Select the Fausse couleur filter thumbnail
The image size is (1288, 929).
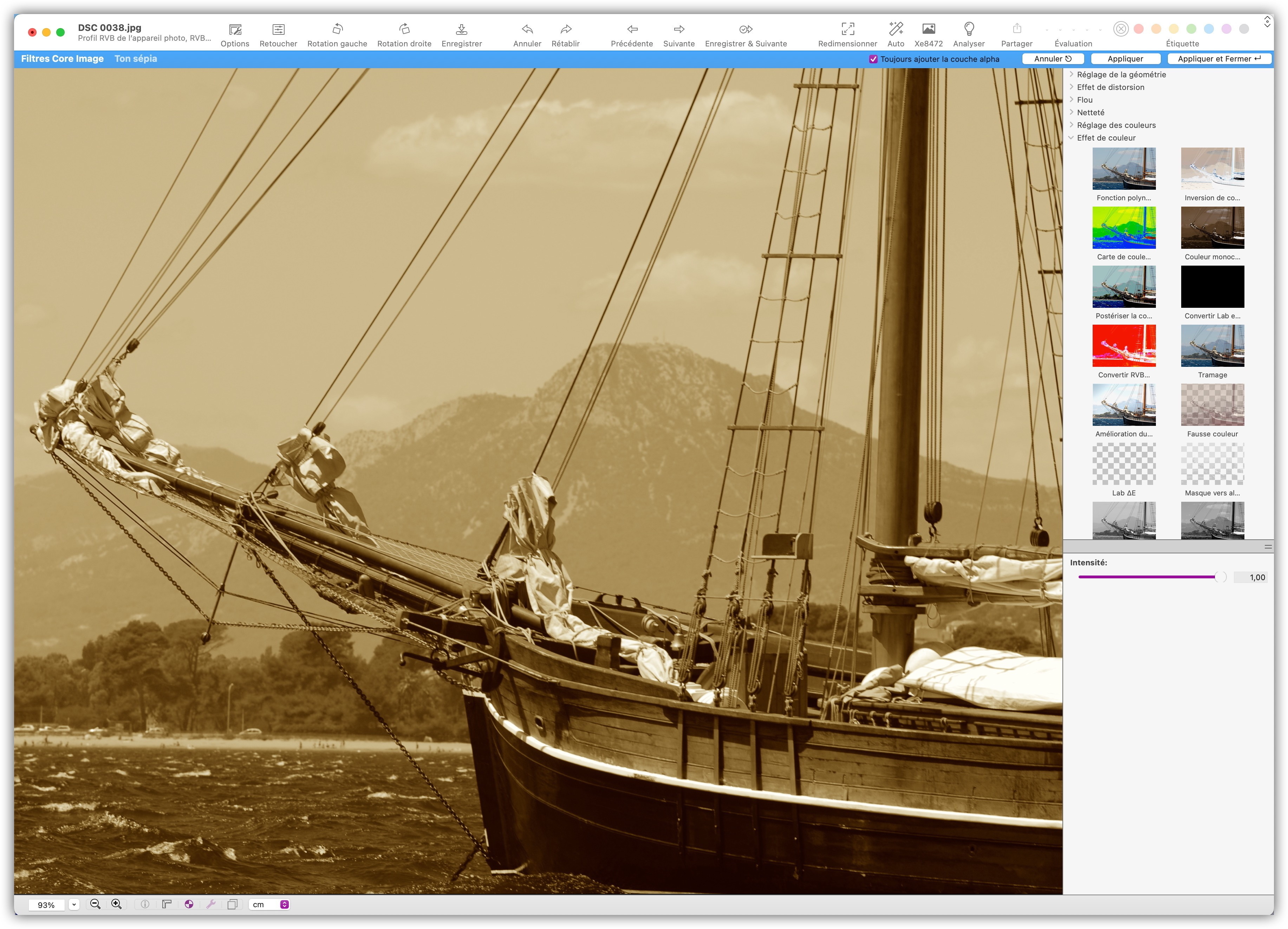[x=1212, y=405]
